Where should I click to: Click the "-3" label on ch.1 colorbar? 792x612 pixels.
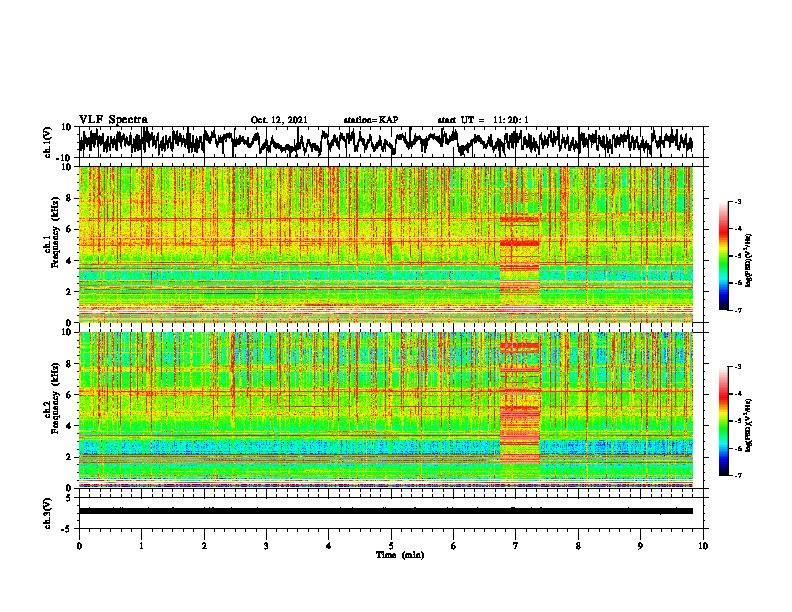pos(737,202)
